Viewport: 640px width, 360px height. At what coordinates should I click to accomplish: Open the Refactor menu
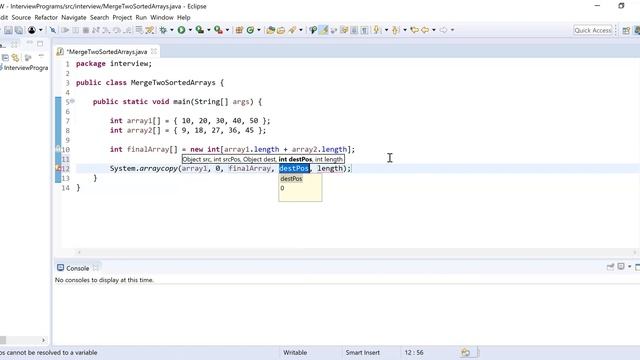point(46,18)
